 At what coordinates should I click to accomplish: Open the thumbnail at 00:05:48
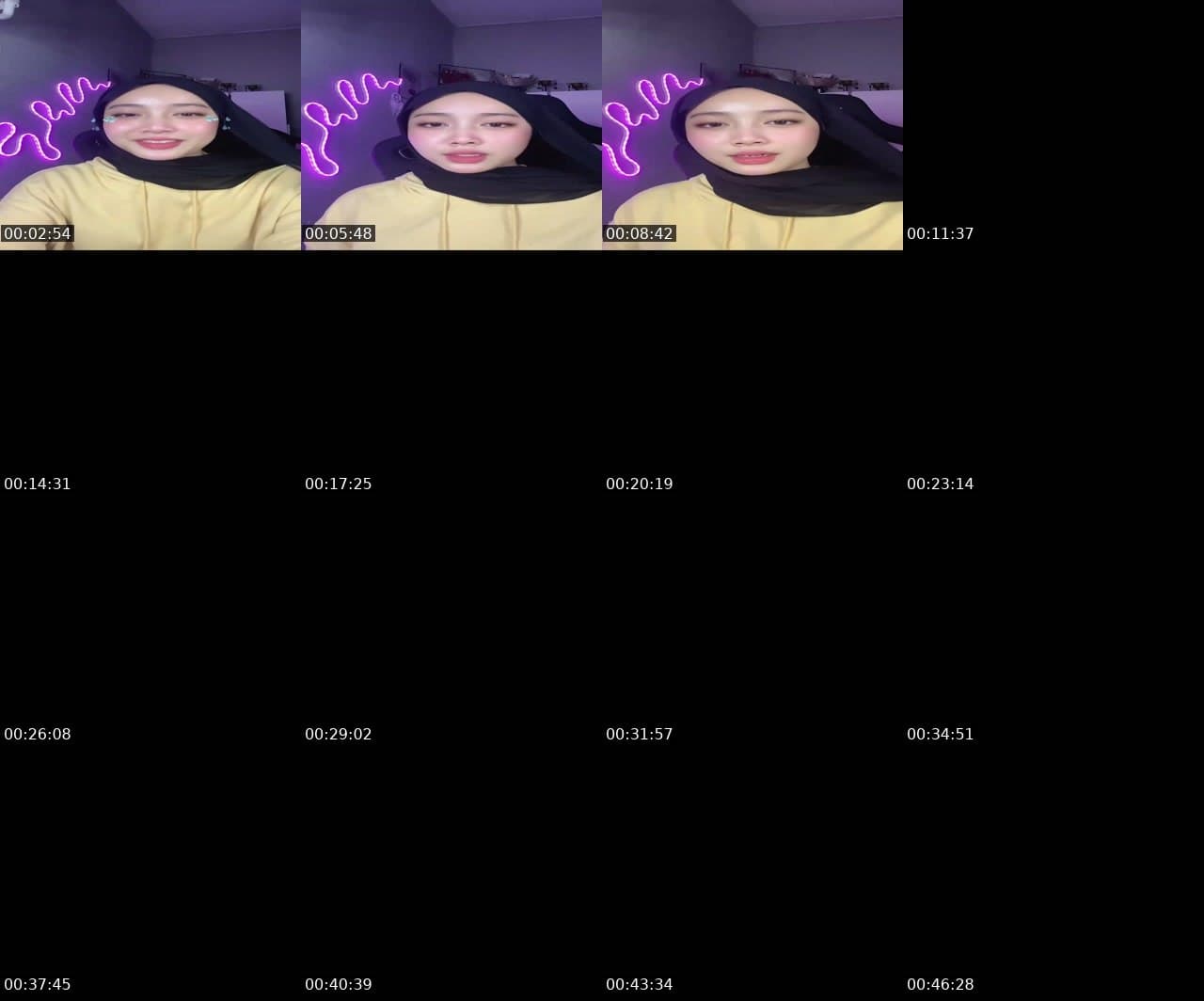coord(451,125)
